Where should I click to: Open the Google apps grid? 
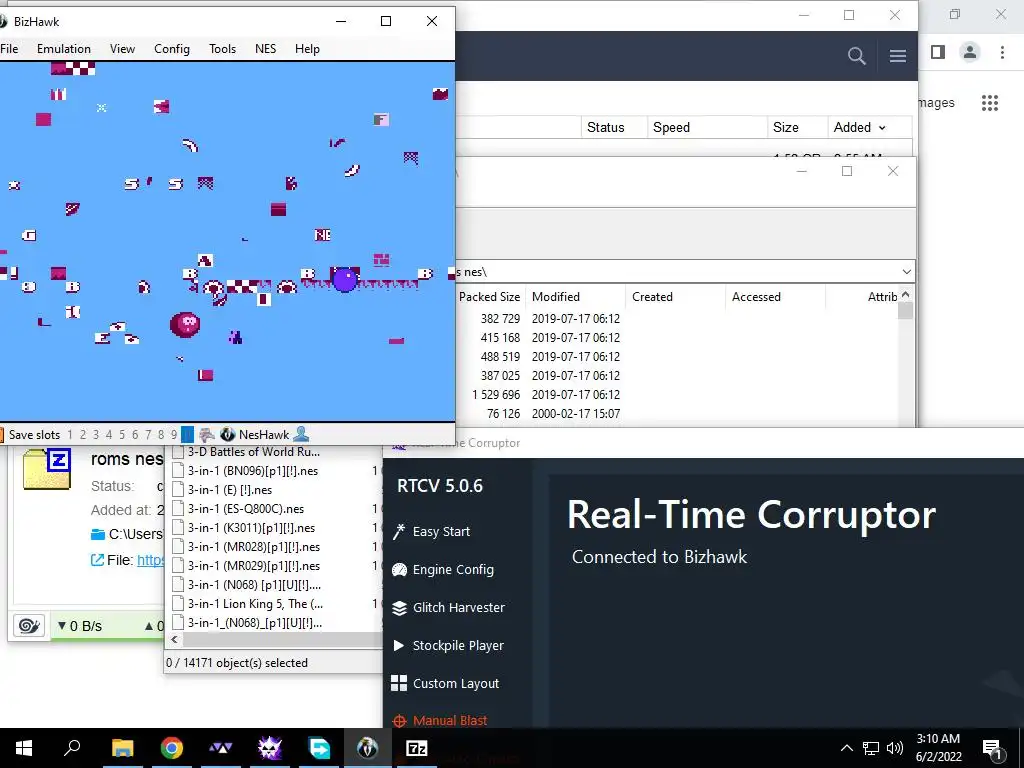(990, 103)
